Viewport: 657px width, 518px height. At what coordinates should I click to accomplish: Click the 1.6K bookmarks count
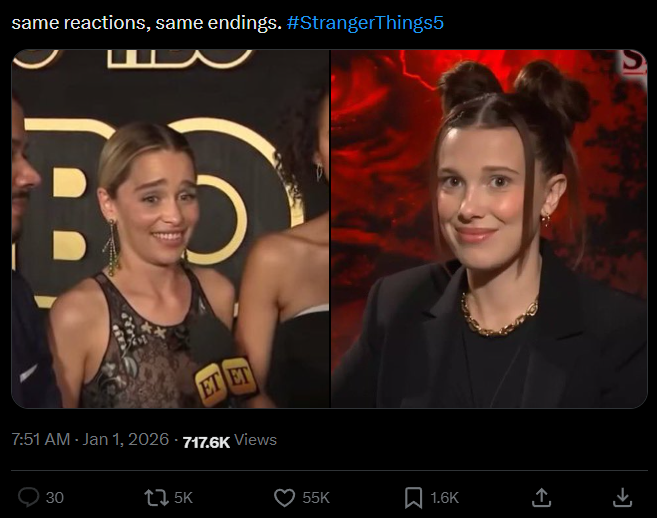[x=445, y=498]
